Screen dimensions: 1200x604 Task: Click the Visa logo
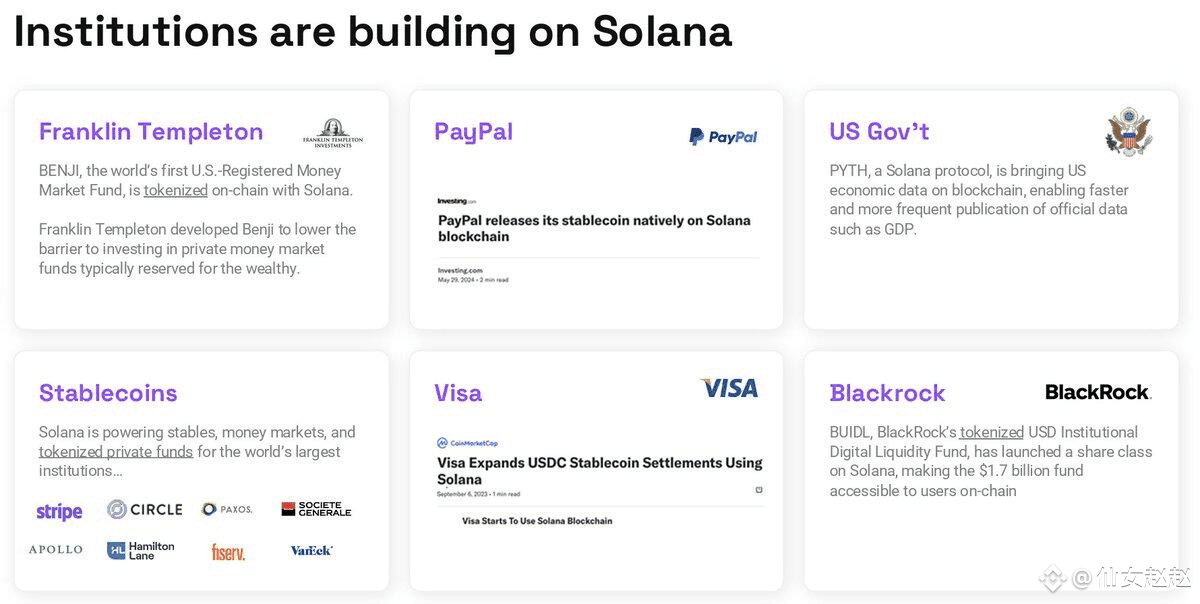729,388
